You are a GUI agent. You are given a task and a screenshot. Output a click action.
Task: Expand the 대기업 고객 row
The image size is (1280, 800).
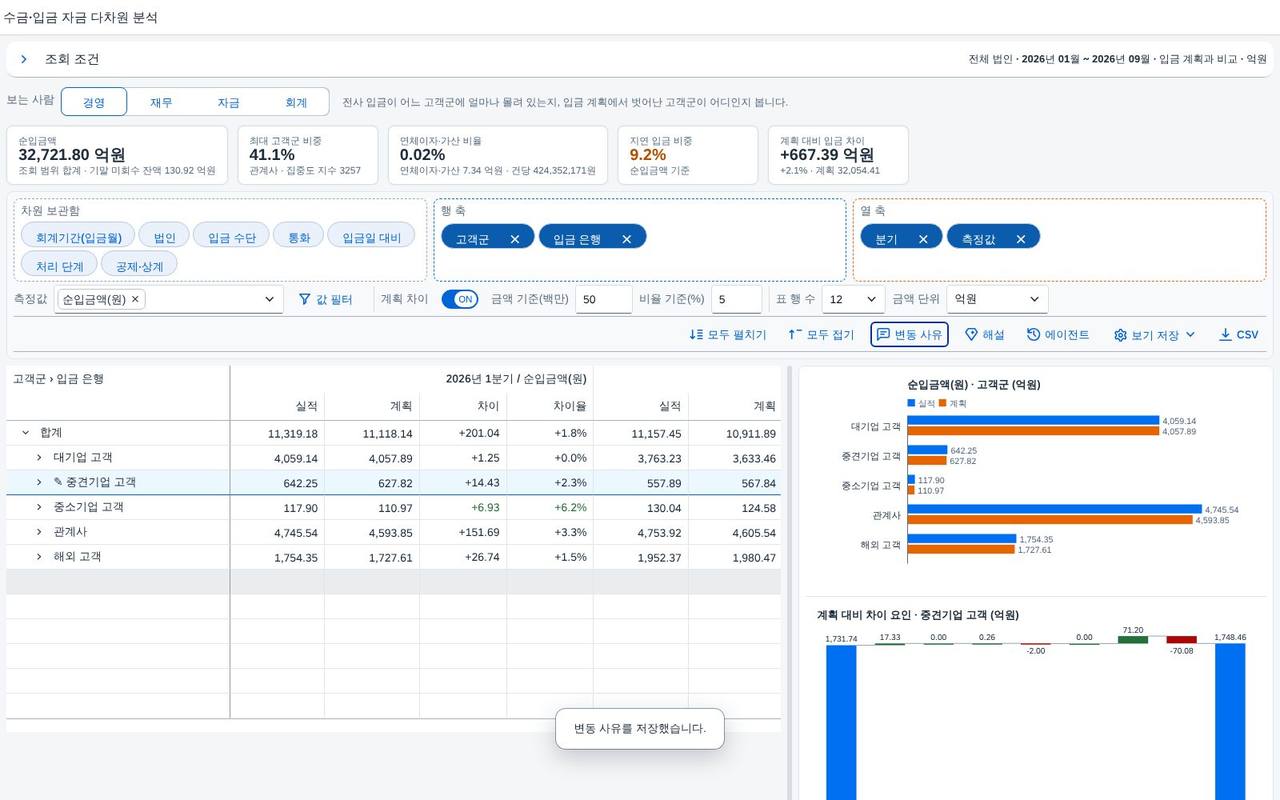[39, 458]
